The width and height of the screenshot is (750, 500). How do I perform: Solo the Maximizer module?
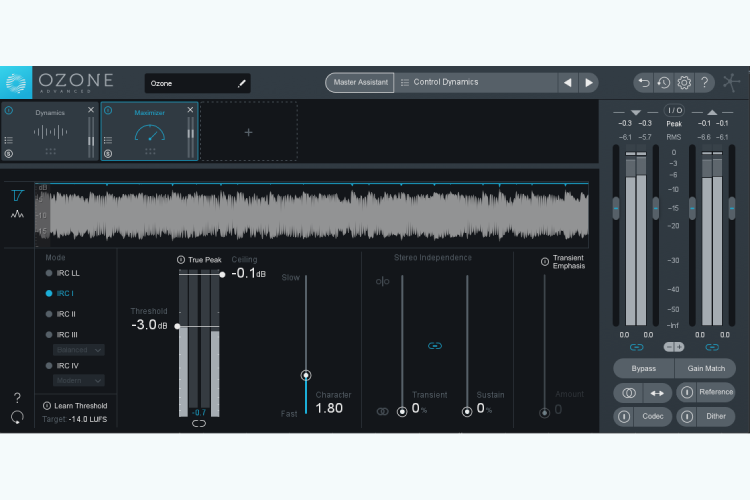pos(108,154)
